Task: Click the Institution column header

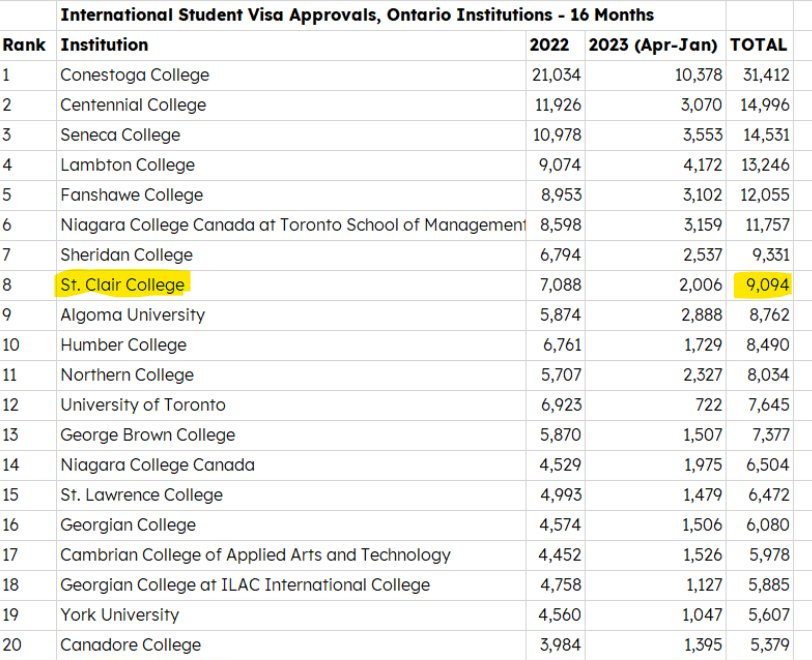Action: (x=291, y=45)
